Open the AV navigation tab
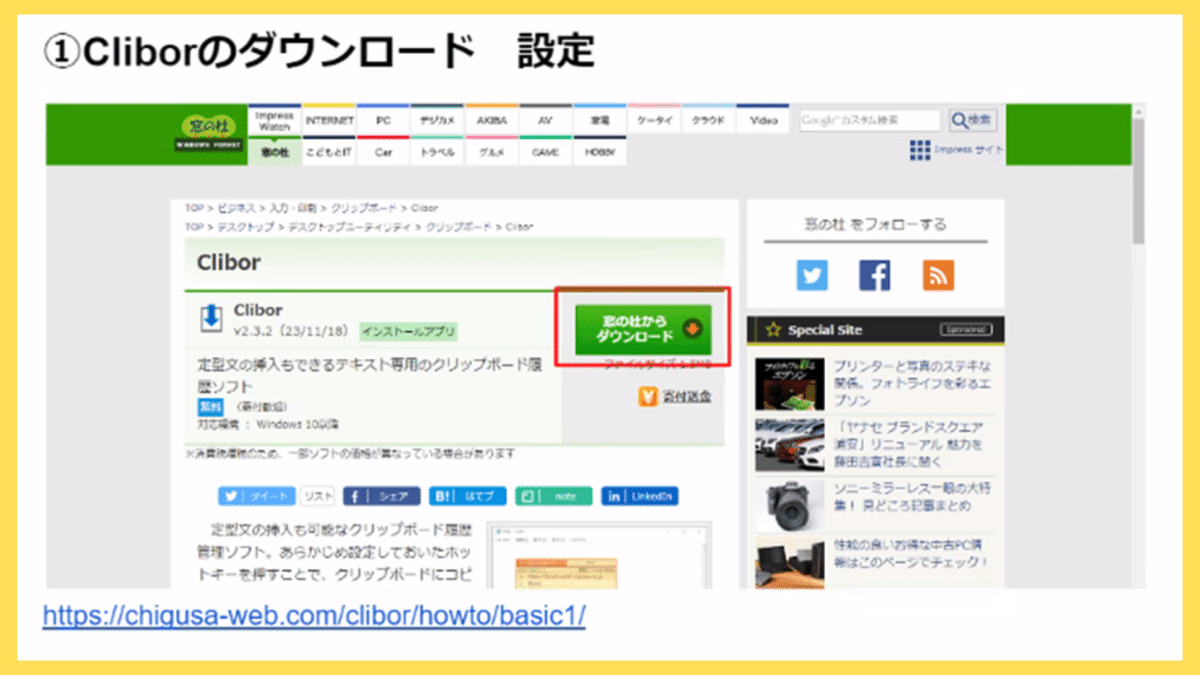Screen dimensions: 1200x675 545,120
